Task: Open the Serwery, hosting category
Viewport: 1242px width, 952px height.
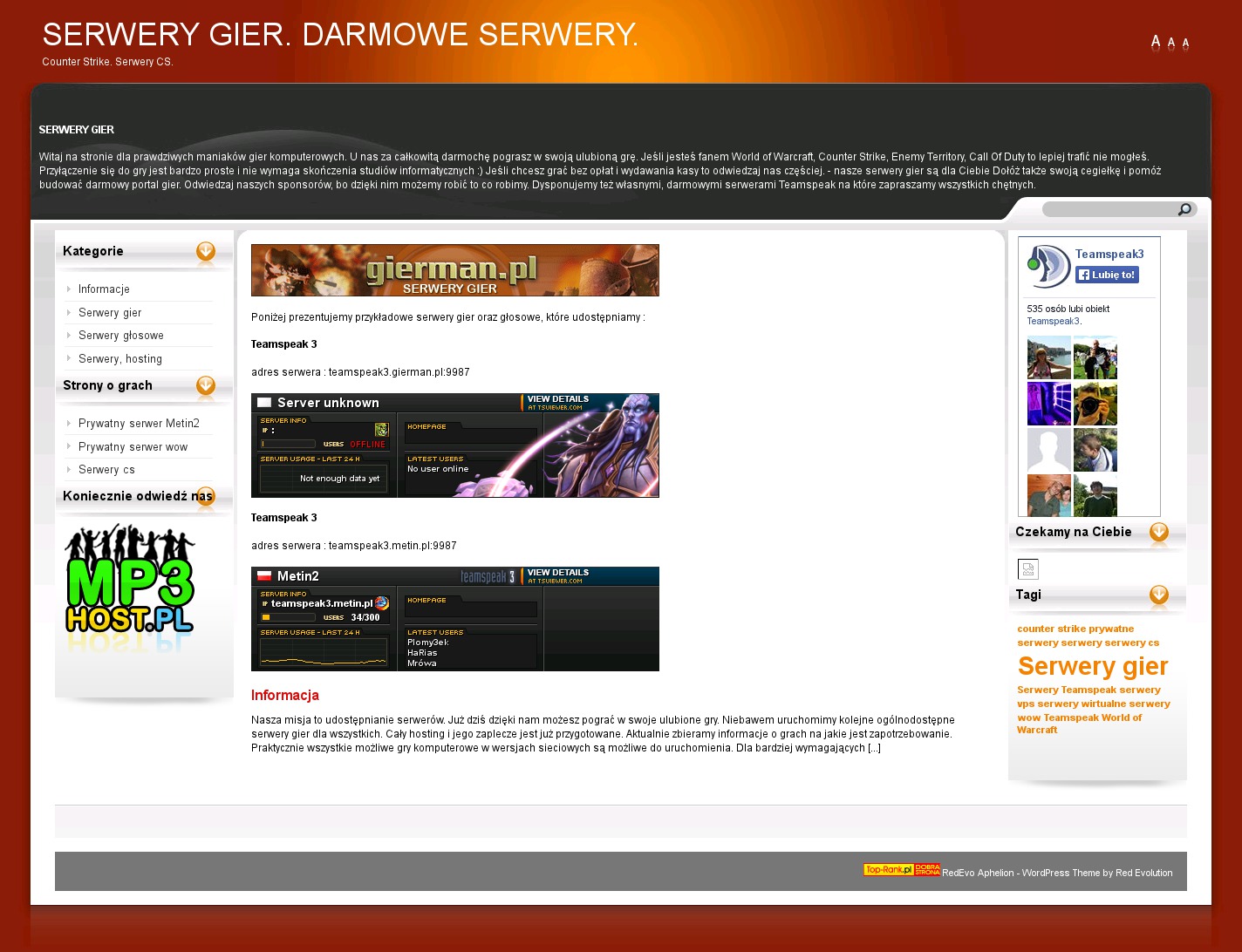Action: pos(120,359)
